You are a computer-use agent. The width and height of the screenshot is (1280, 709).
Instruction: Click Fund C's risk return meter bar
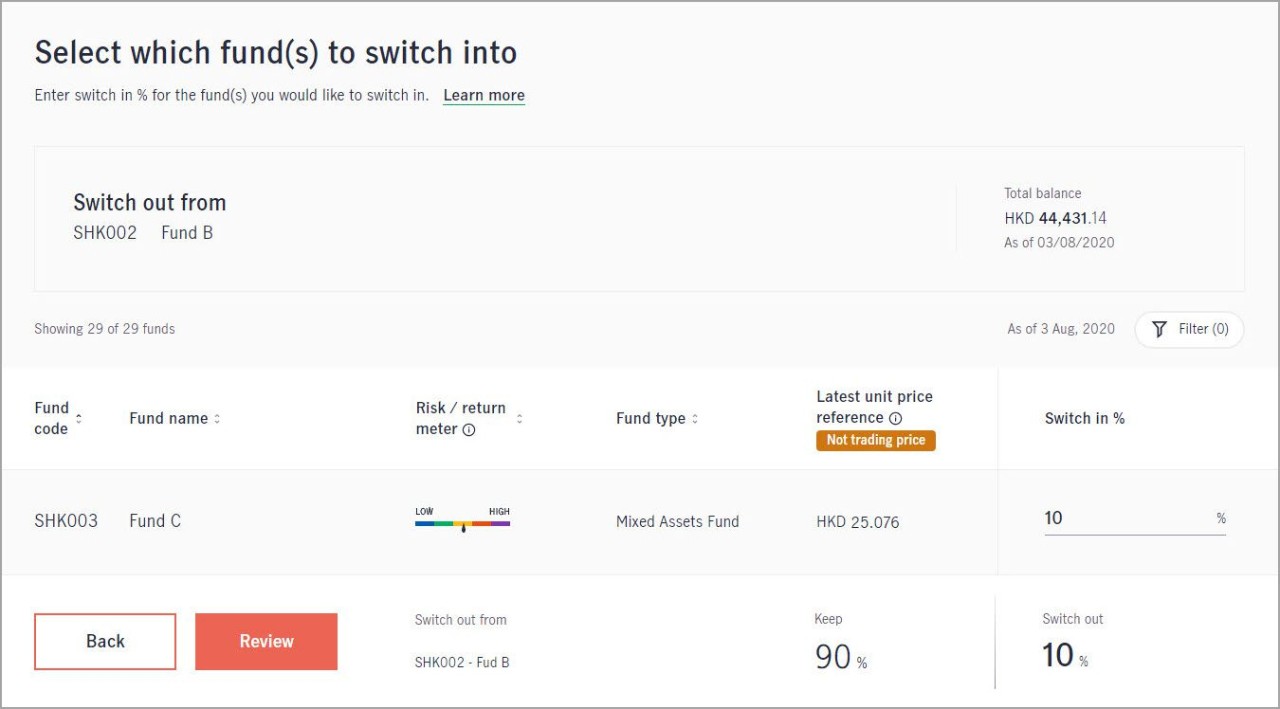pos(462,522)
